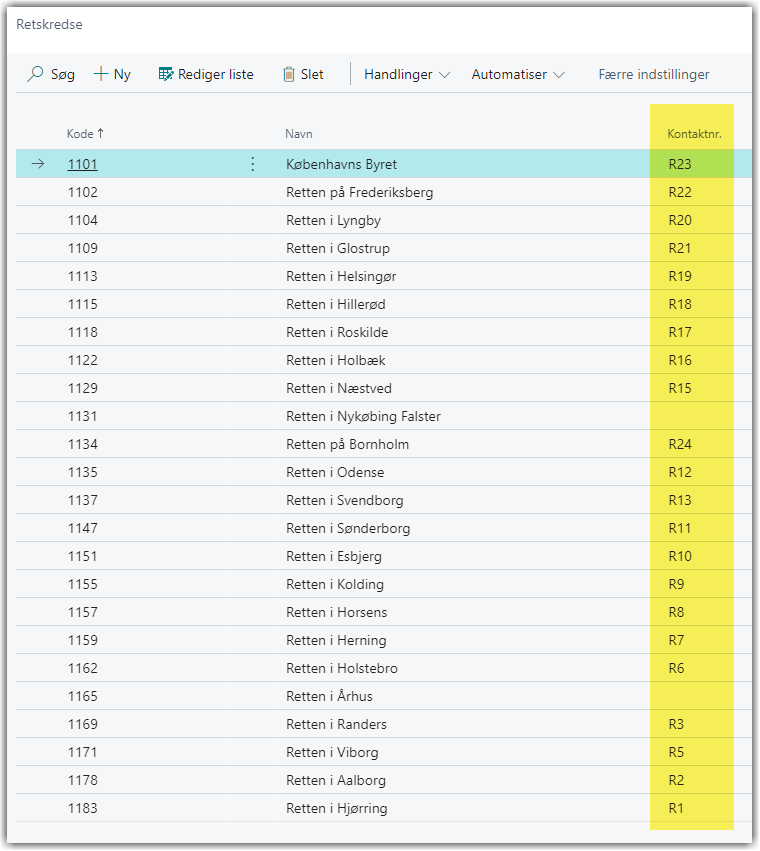
Task: Open the Automatiser menu
Action: click(518, 74)
